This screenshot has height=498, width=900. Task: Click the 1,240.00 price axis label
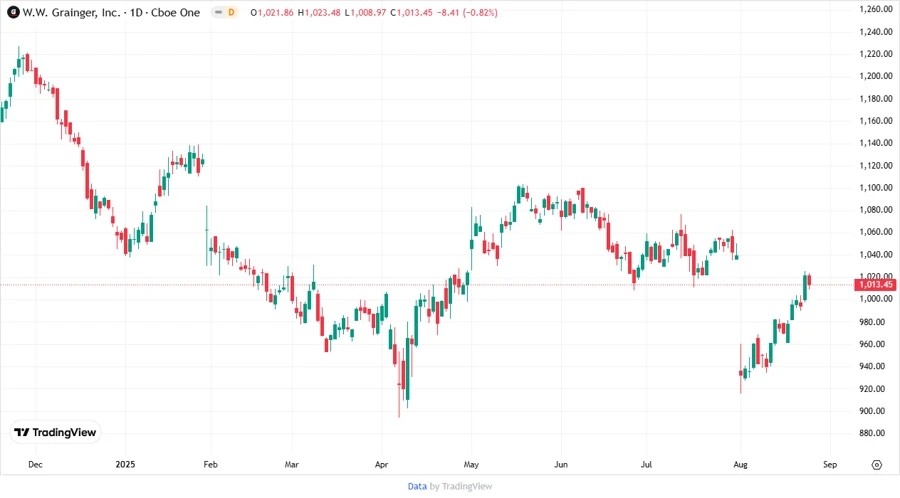876,32
